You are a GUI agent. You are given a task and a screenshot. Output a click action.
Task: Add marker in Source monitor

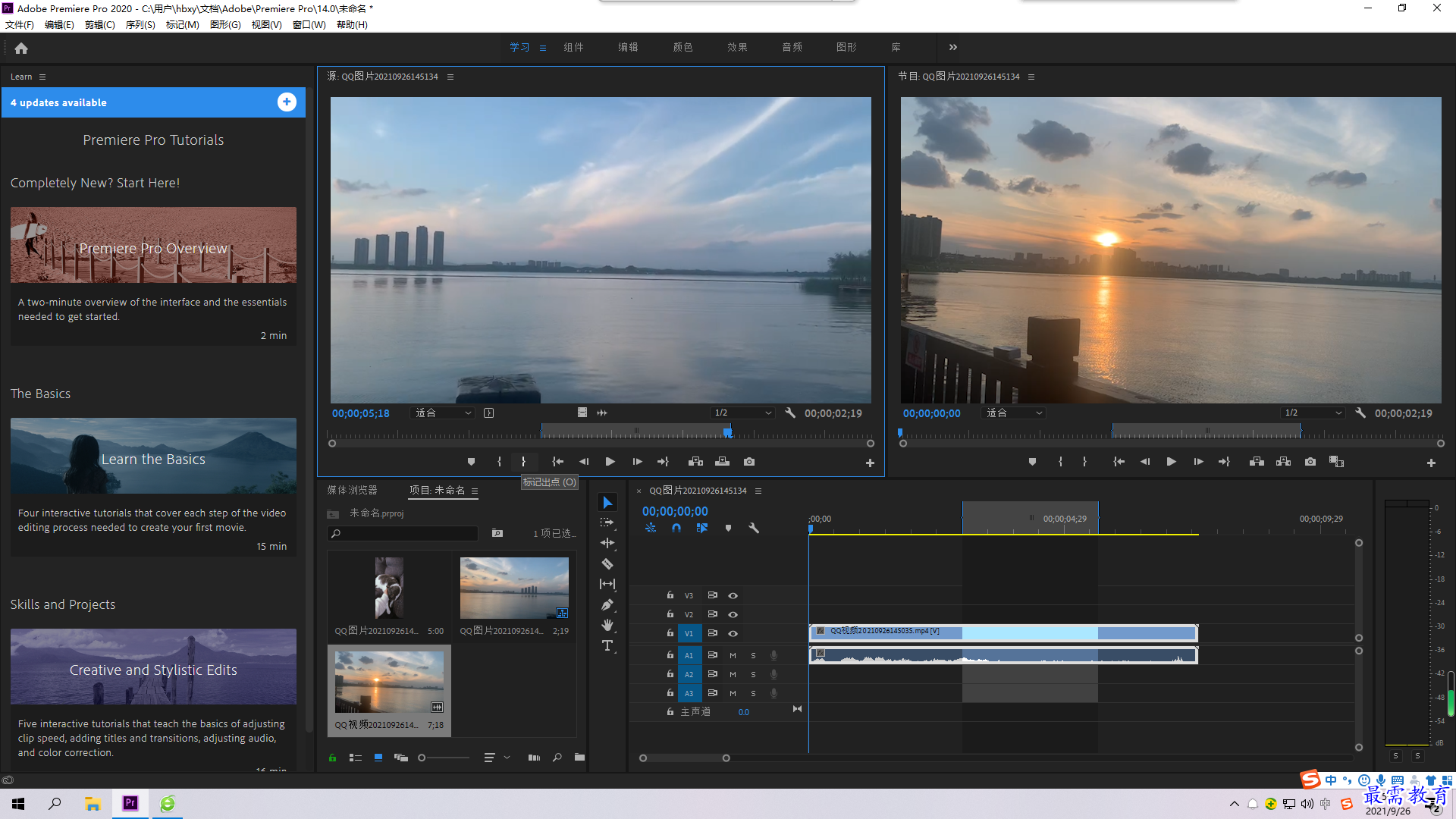(x=471, y=462)
